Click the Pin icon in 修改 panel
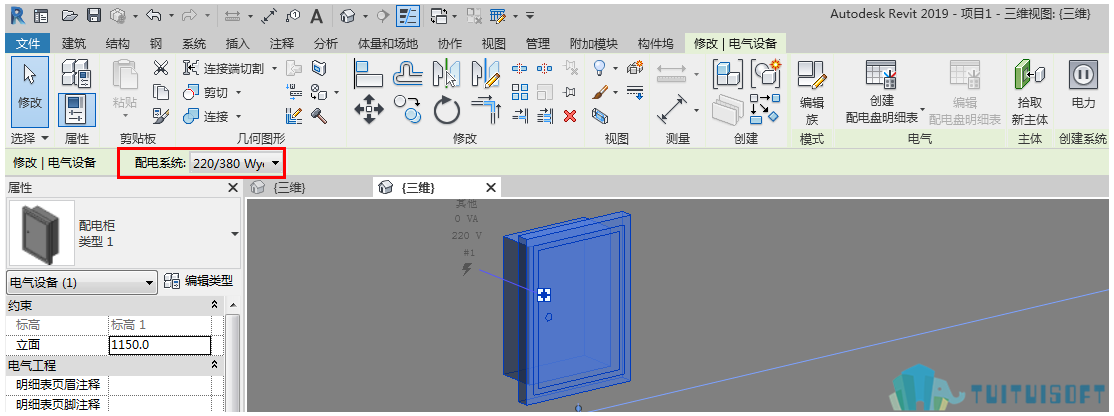This screenshot has height=416, width=1114. click(x=569, y=92)
